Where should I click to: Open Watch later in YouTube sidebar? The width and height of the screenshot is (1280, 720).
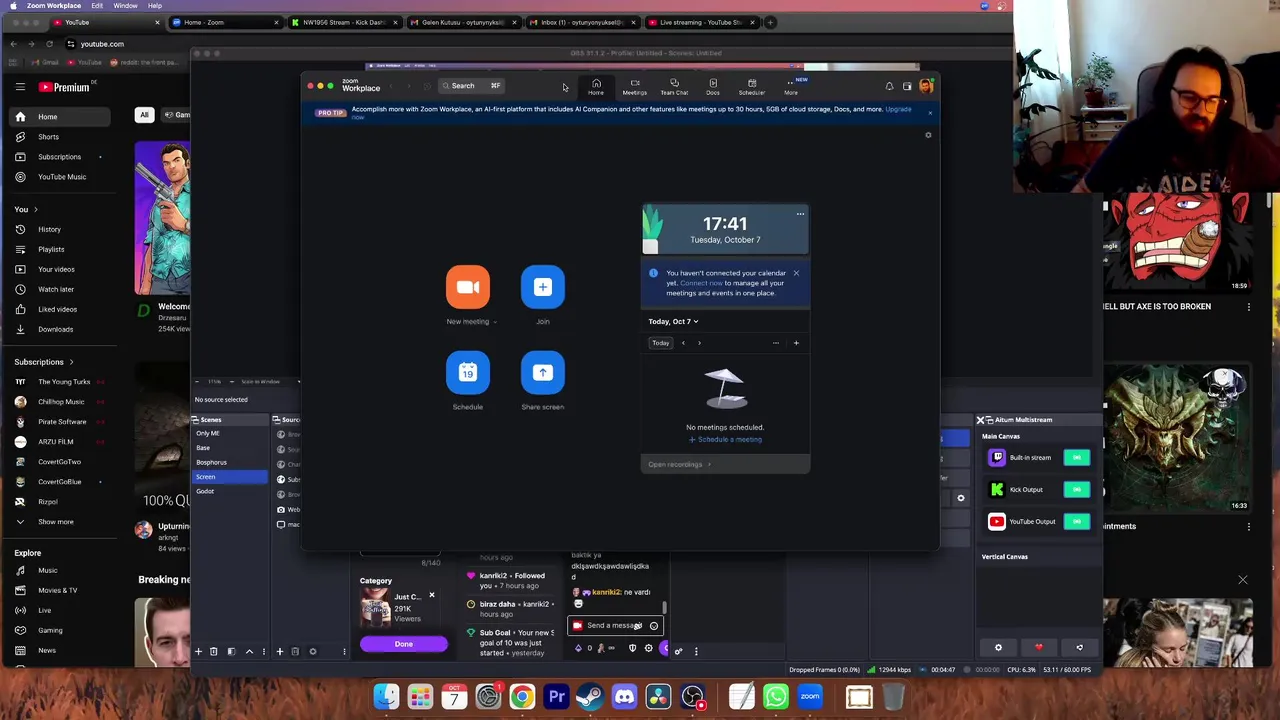point(58,289)
